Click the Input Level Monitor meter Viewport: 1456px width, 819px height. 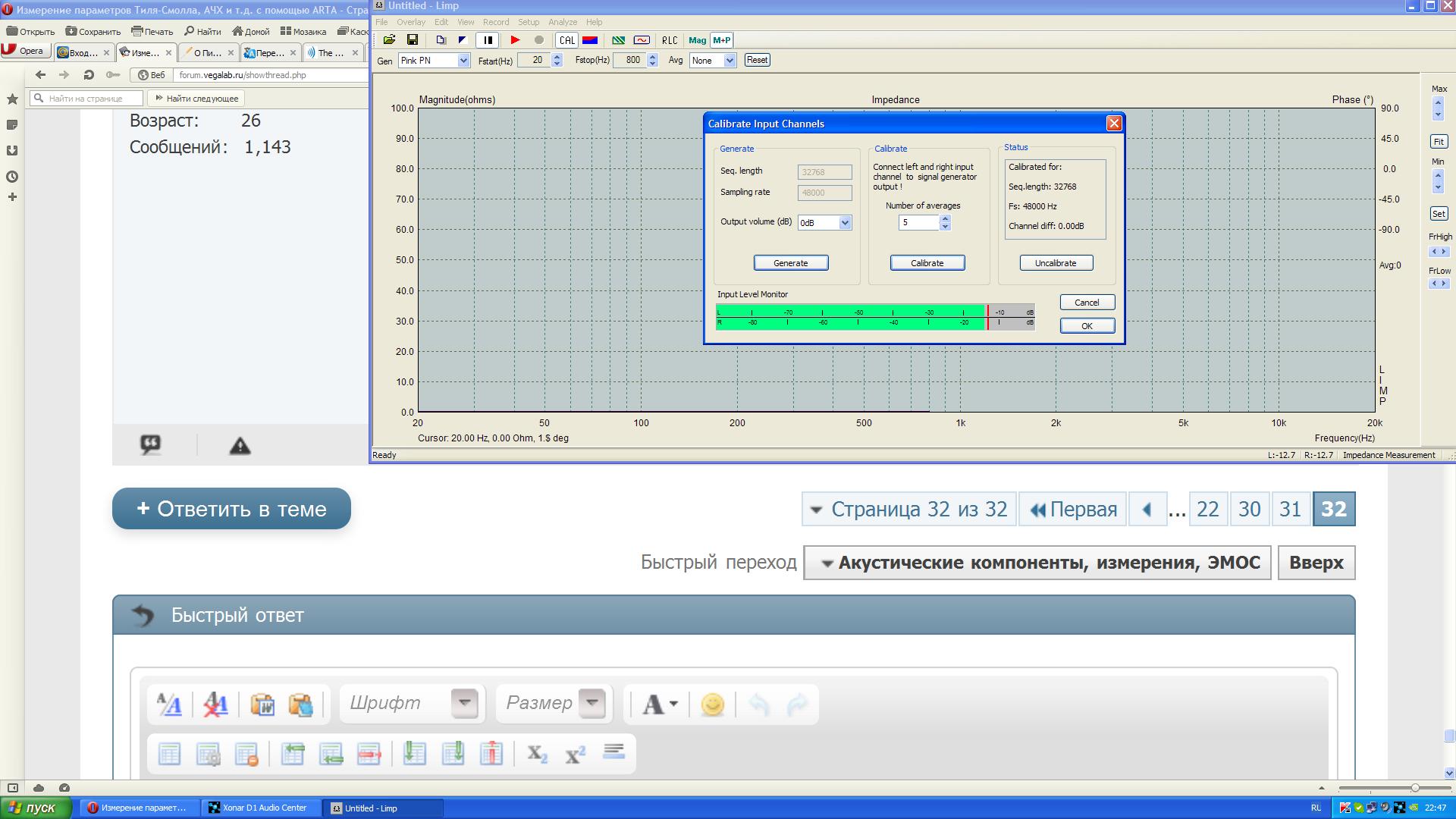pyautogui.click(x=875, y=317)
